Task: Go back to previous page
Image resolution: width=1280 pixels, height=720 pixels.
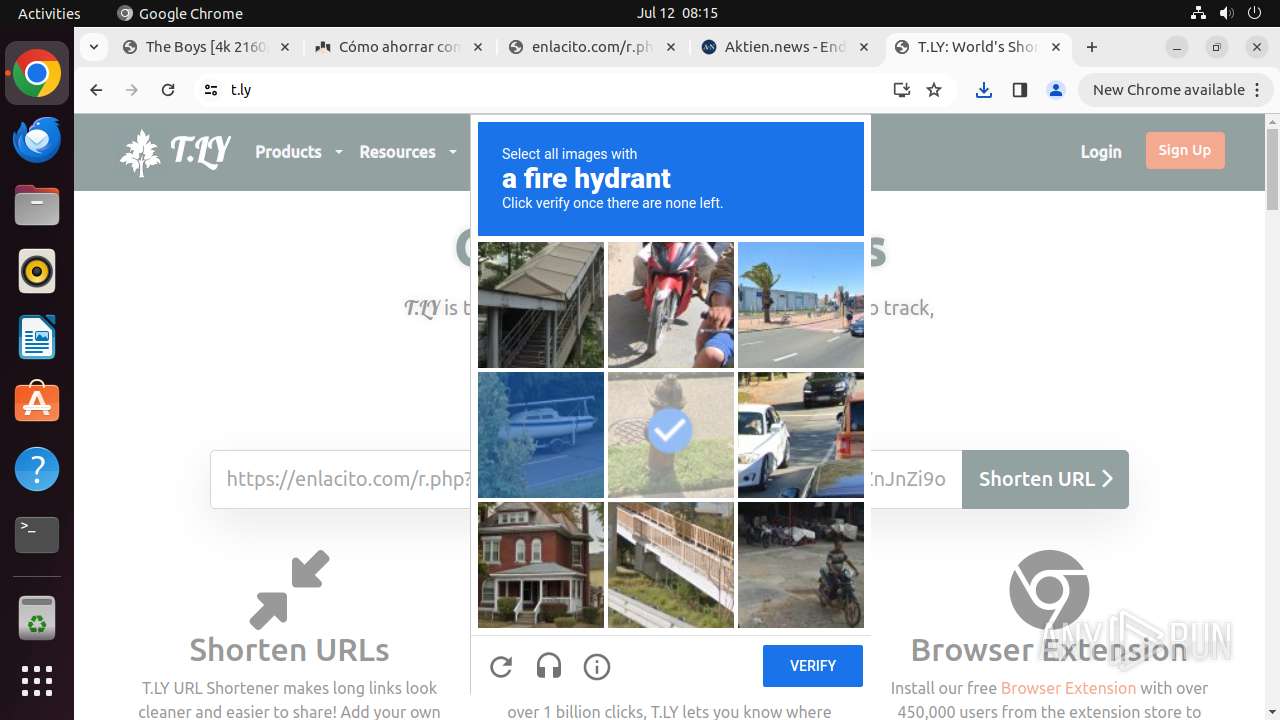Action: click(96, 90)
